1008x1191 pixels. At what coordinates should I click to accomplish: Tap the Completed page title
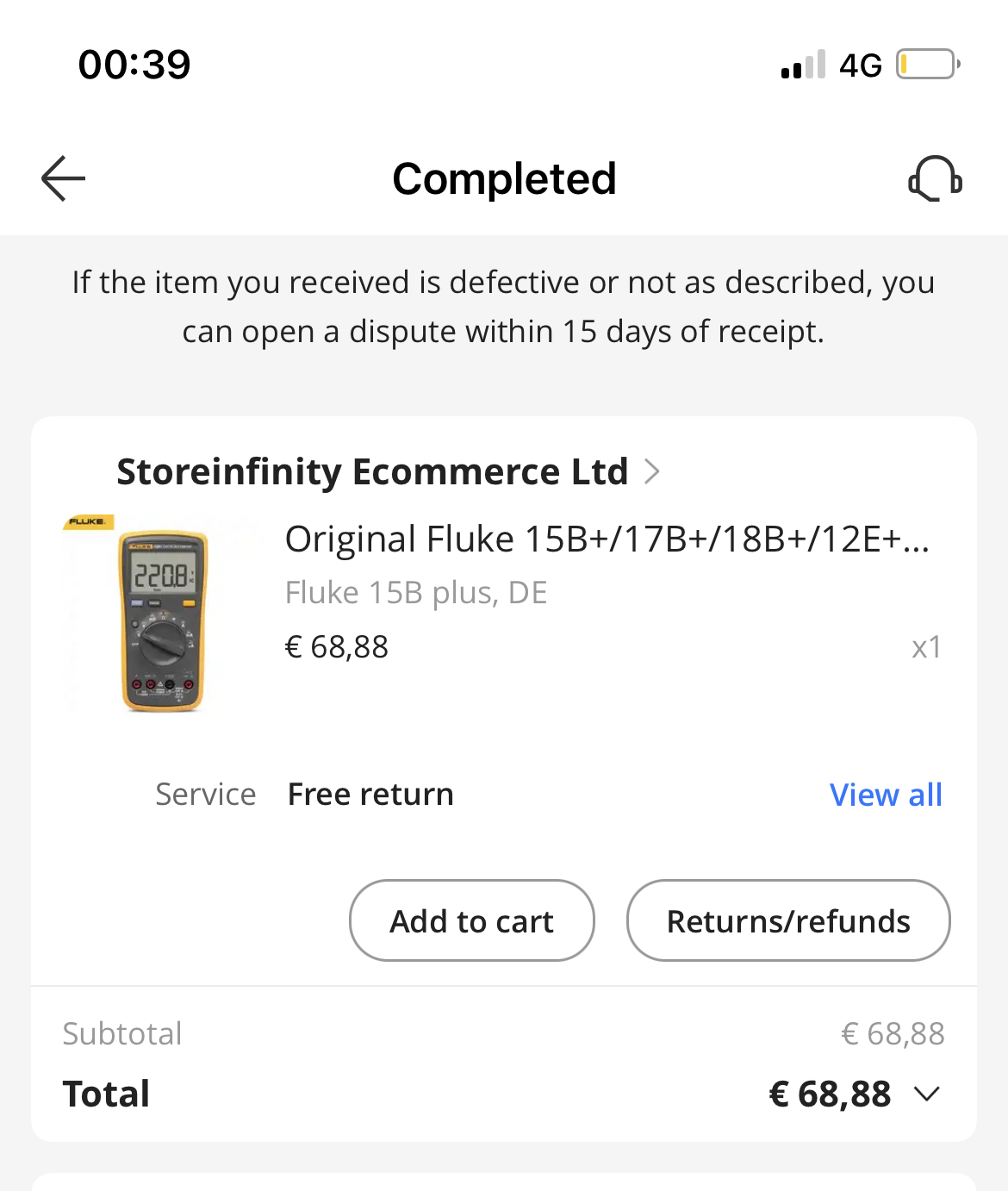pos(504,179)
